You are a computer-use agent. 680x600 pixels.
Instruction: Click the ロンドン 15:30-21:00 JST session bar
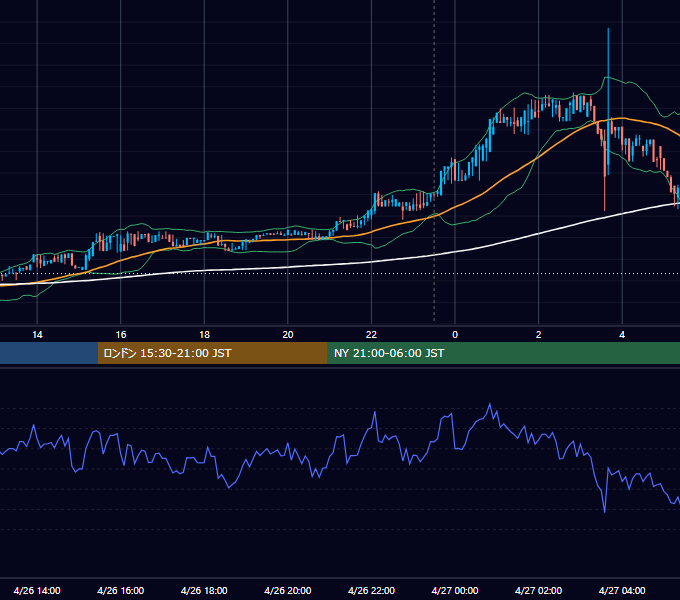212,353
